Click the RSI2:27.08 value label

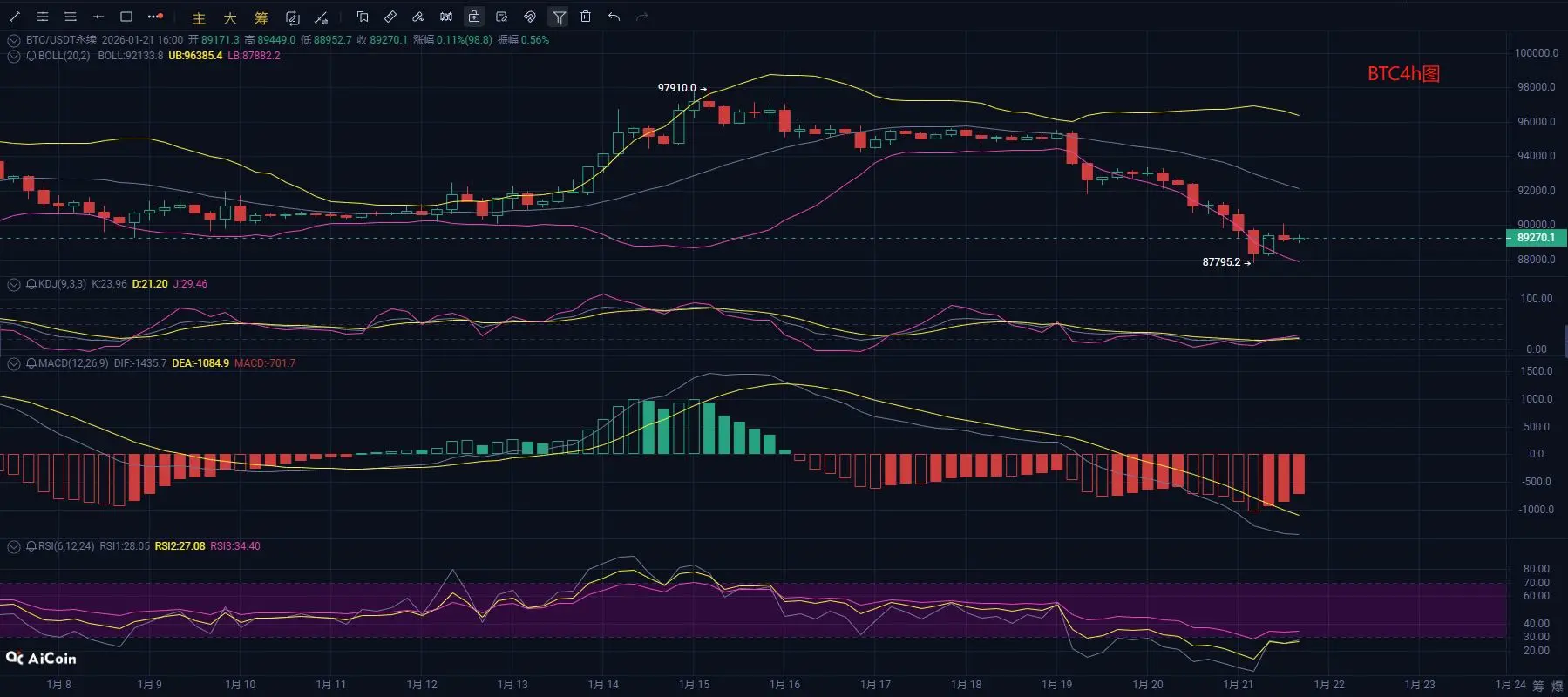tap(180, 546)
